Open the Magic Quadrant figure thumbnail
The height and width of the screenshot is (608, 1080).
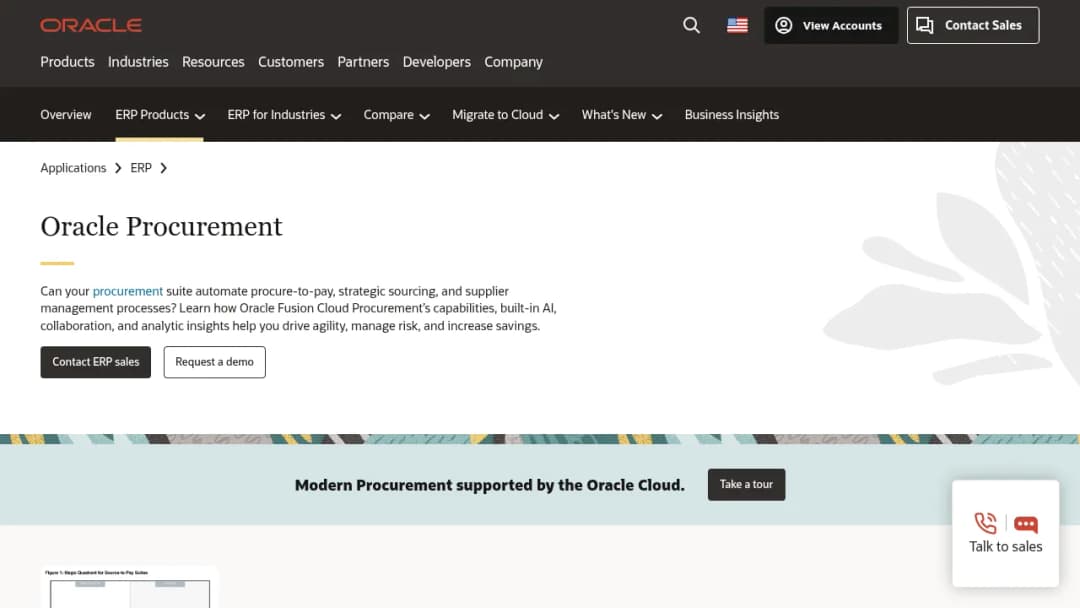click(129, 587)
